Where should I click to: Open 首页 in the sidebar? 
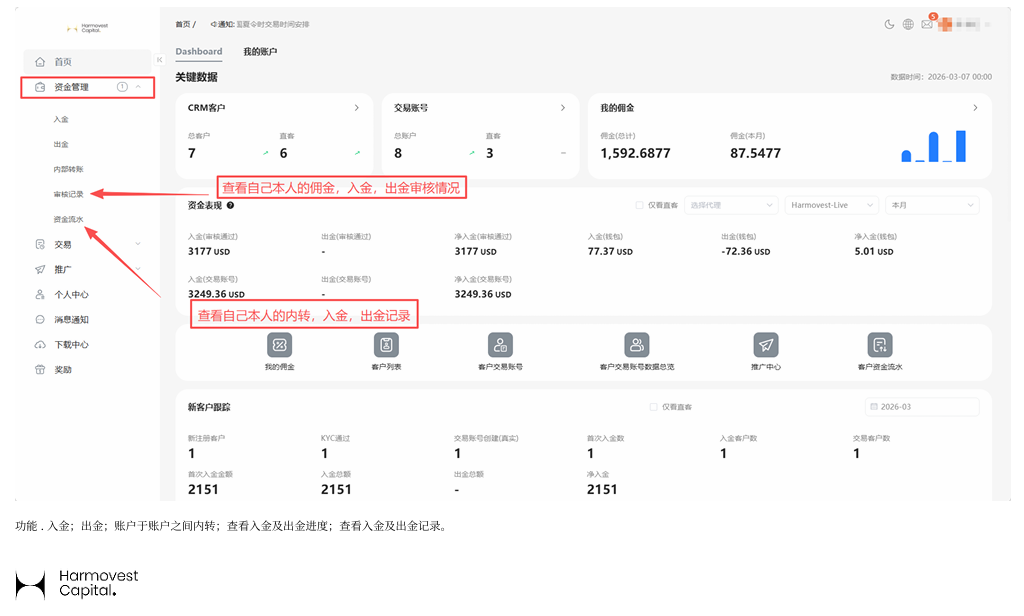88,62
